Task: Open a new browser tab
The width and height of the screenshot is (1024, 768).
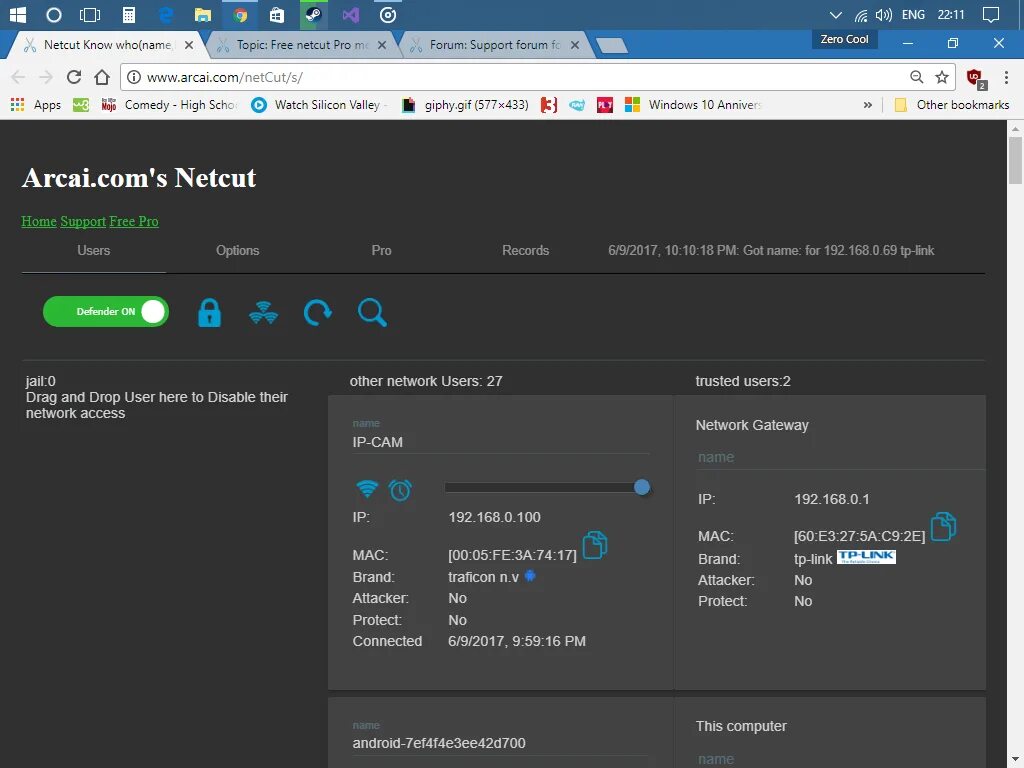Action: 612,45
